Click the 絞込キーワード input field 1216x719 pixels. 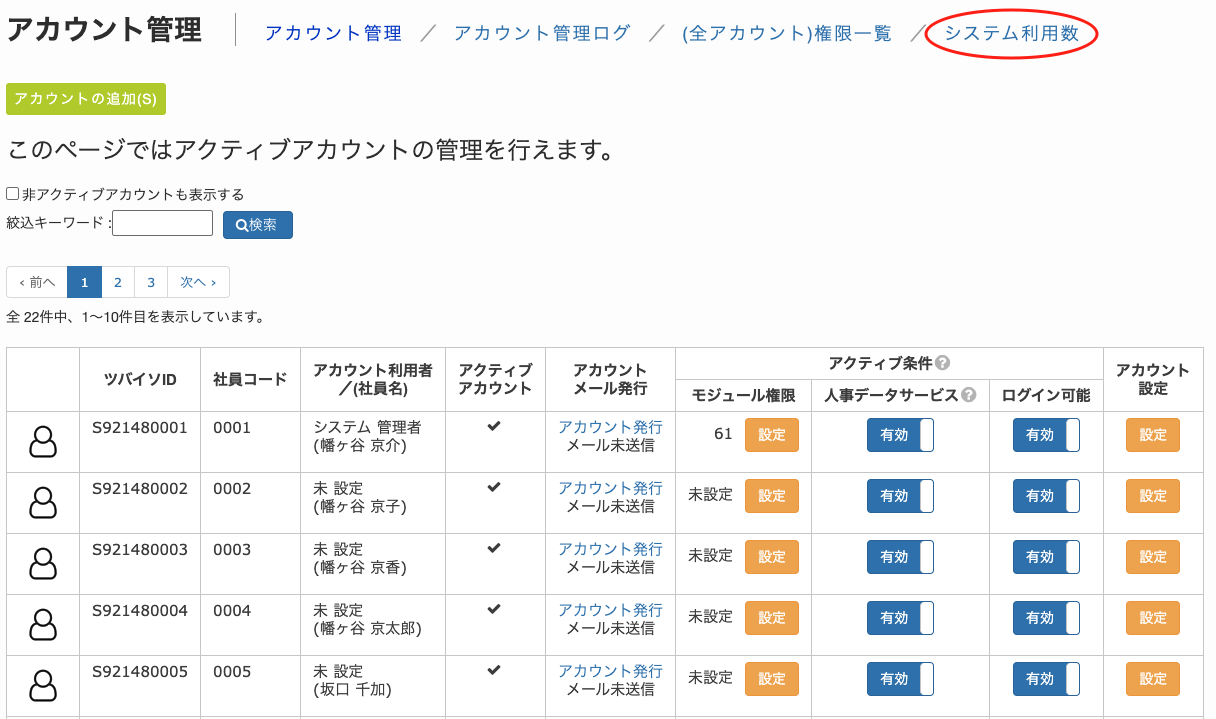(x=162, y=223)
